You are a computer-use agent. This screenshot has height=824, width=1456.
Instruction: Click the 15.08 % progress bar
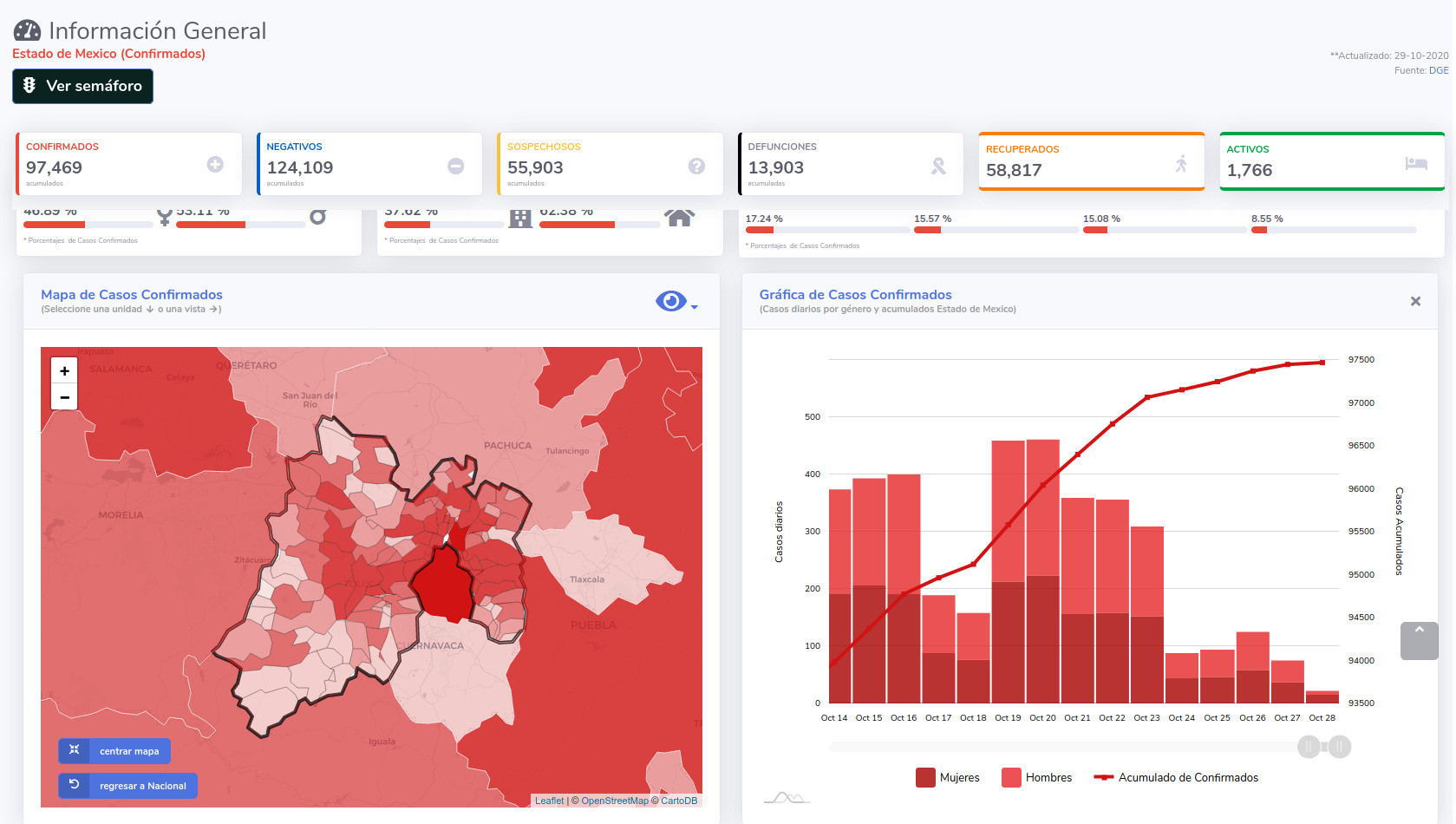coord(1165,230)
